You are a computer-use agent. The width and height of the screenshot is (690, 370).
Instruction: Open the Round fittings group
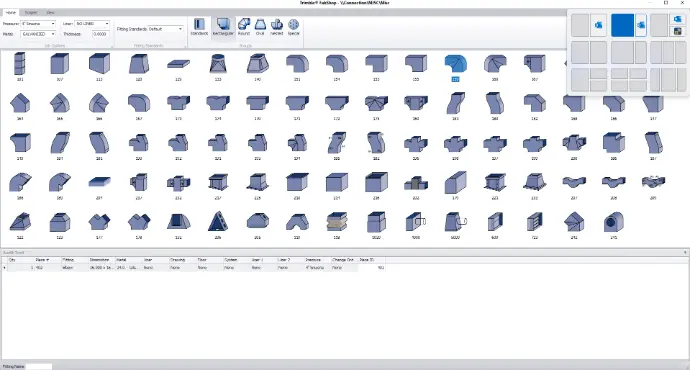point(244,27)
